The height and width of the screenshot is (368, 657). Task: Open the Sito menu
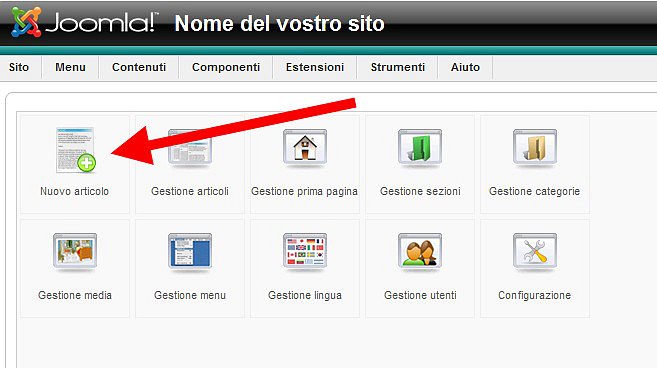pyautogui.click(x=19, y=67)
